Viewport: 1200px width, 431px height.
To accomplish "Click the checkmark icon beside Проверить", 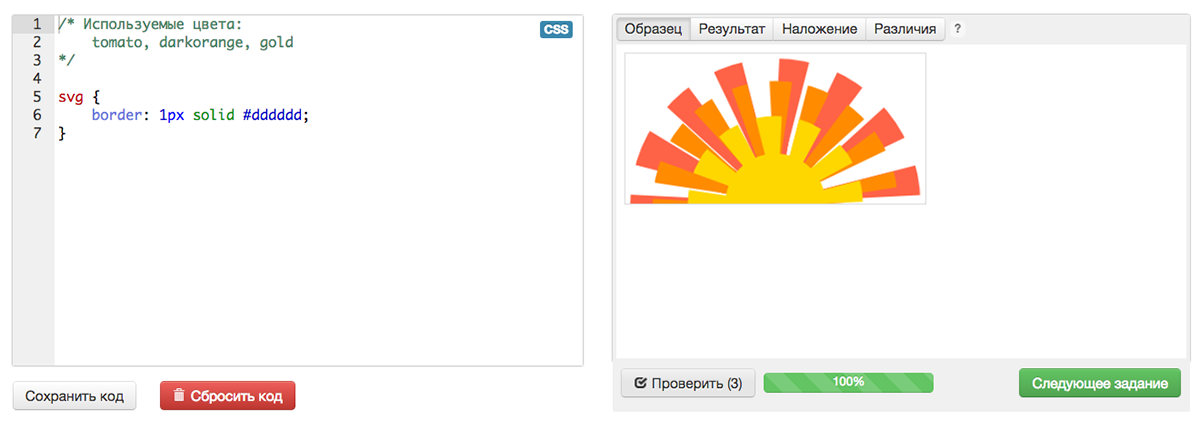I will (640, 383).
